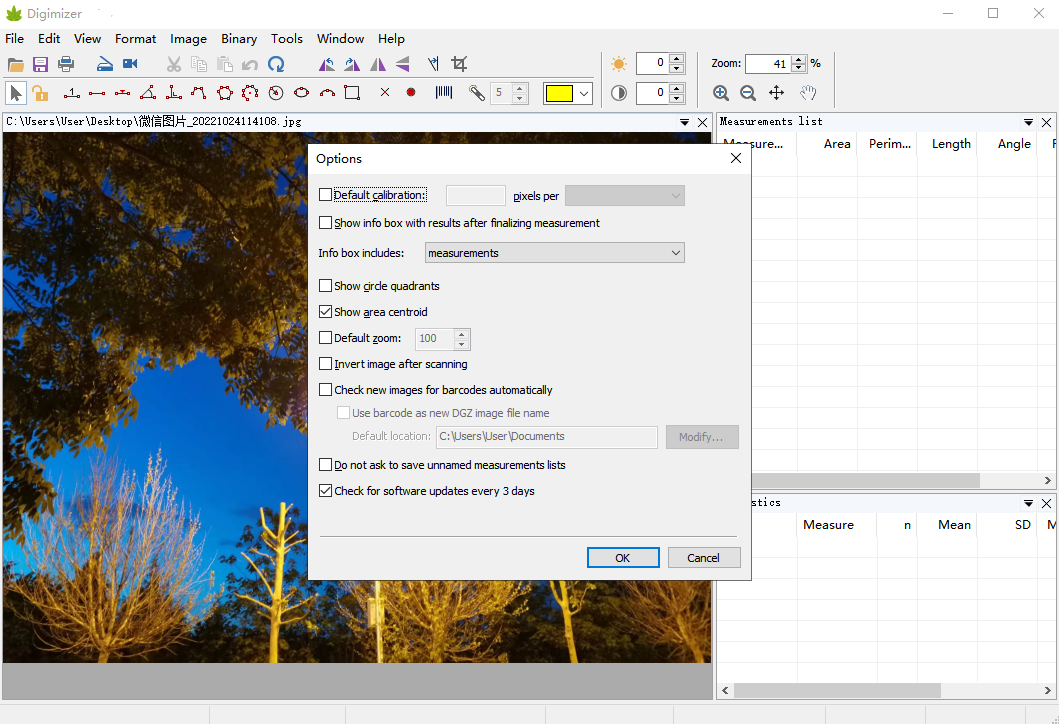Enable Show circle quadrants checkbox
This screenshot has width=1059, height=724.
pos(326,286)
